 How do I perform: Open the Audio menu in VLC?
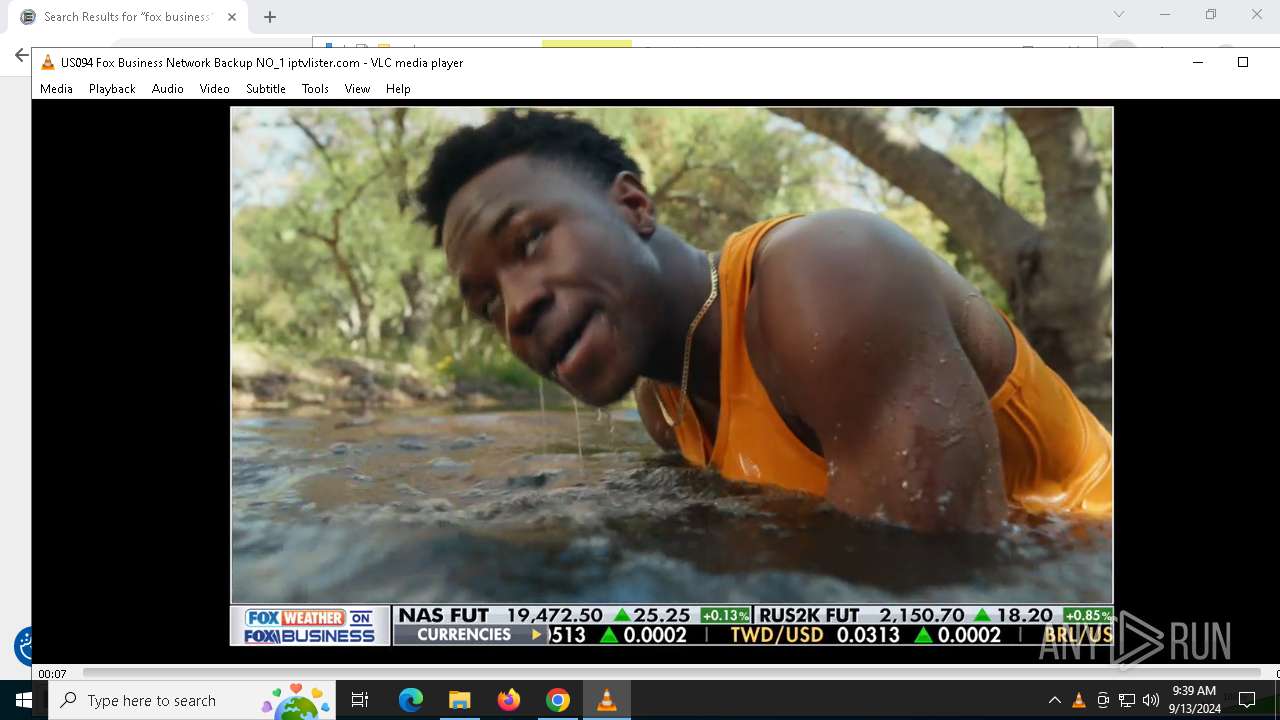point(167,89)
